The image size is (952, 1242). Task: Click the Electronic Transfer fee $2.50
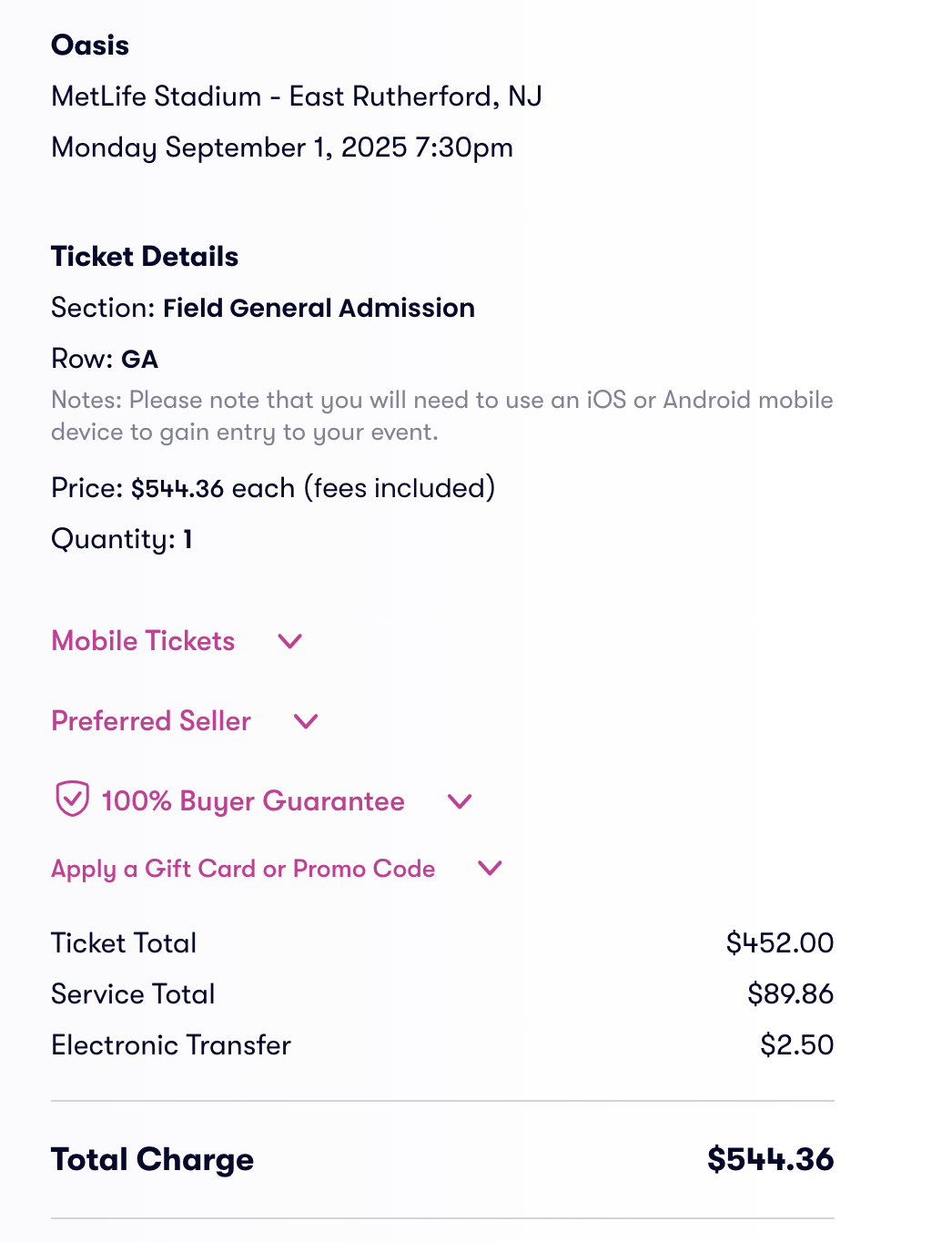coord(797,1044)
